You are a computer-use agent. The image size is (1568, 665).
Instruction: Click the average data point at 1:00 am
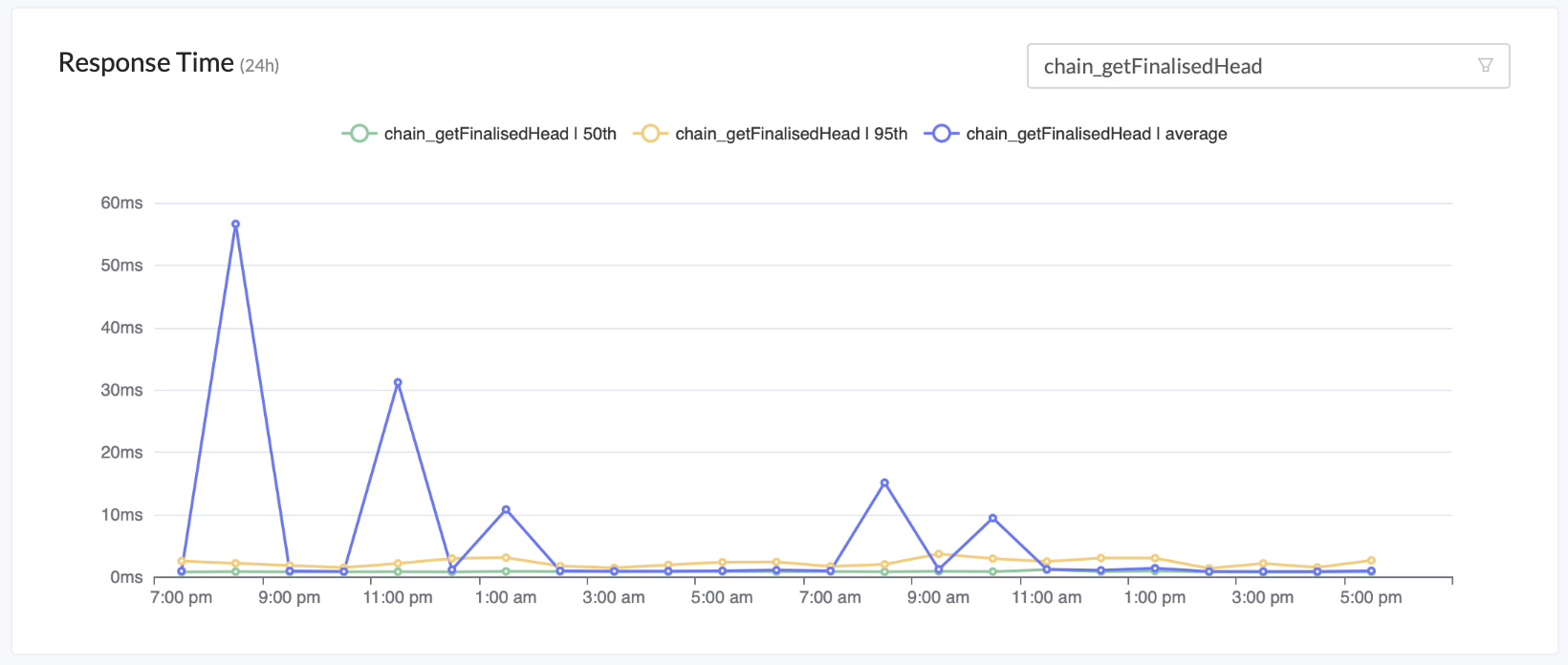(x=506, y=509)
